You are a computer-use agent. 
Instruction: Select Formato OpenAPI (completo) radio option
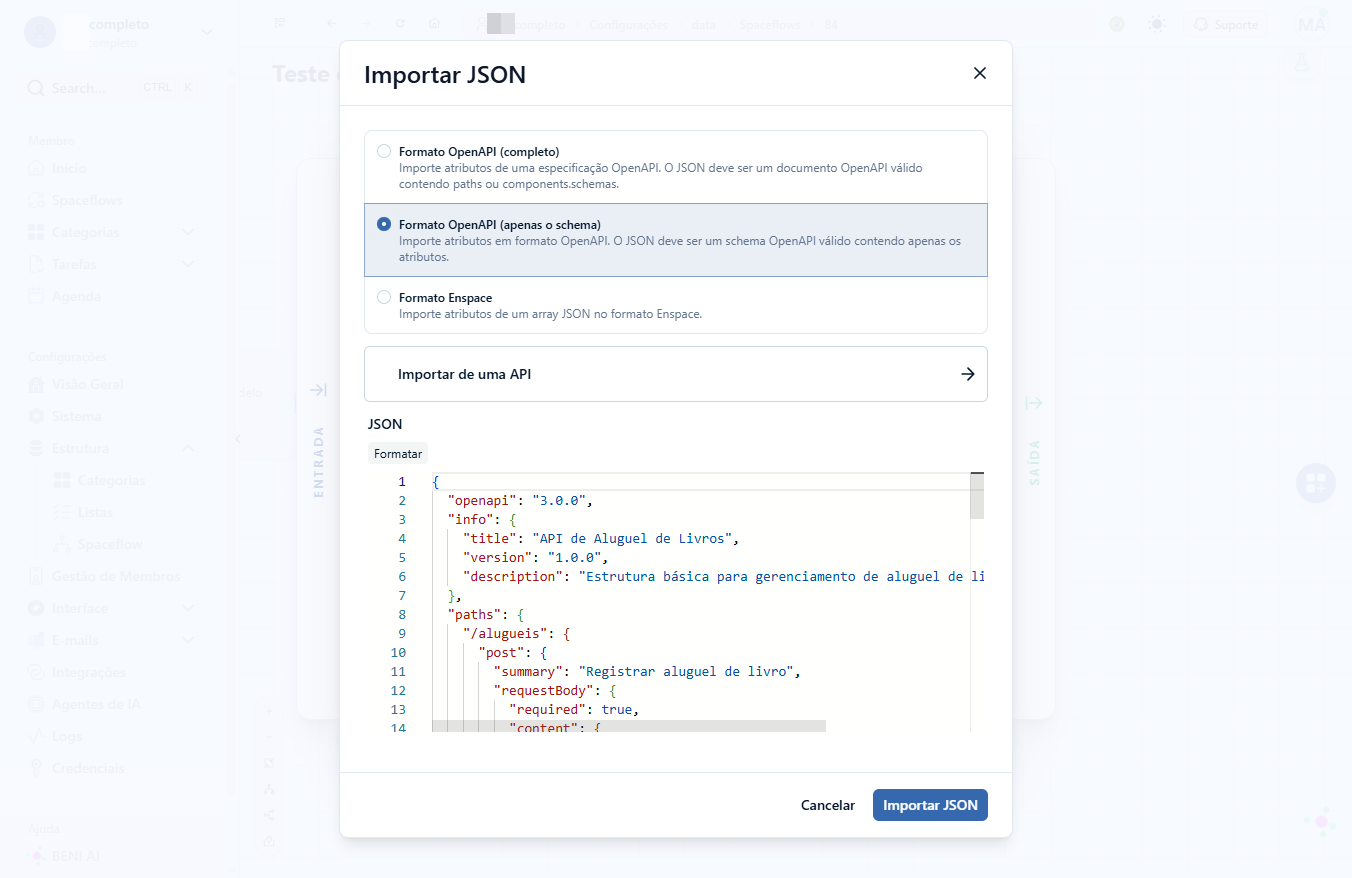point(384,151)
